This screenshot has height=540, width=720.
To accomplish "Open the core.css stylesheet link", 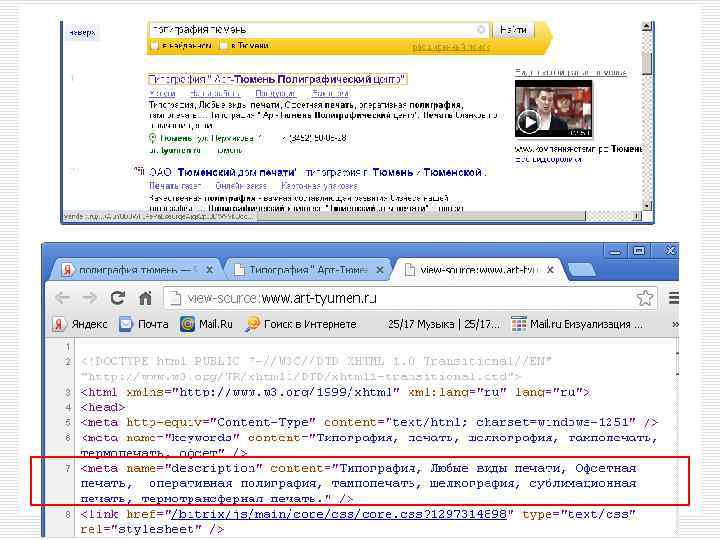I will (x=338, y=514).
